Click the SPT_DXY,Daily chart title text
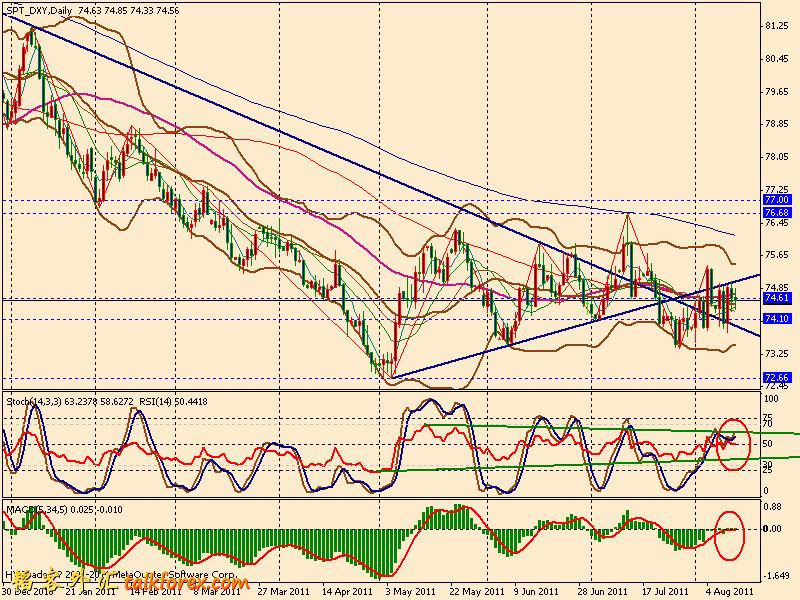Image resolution: width=800 pixels, height=600 pixels. [39, 10]
